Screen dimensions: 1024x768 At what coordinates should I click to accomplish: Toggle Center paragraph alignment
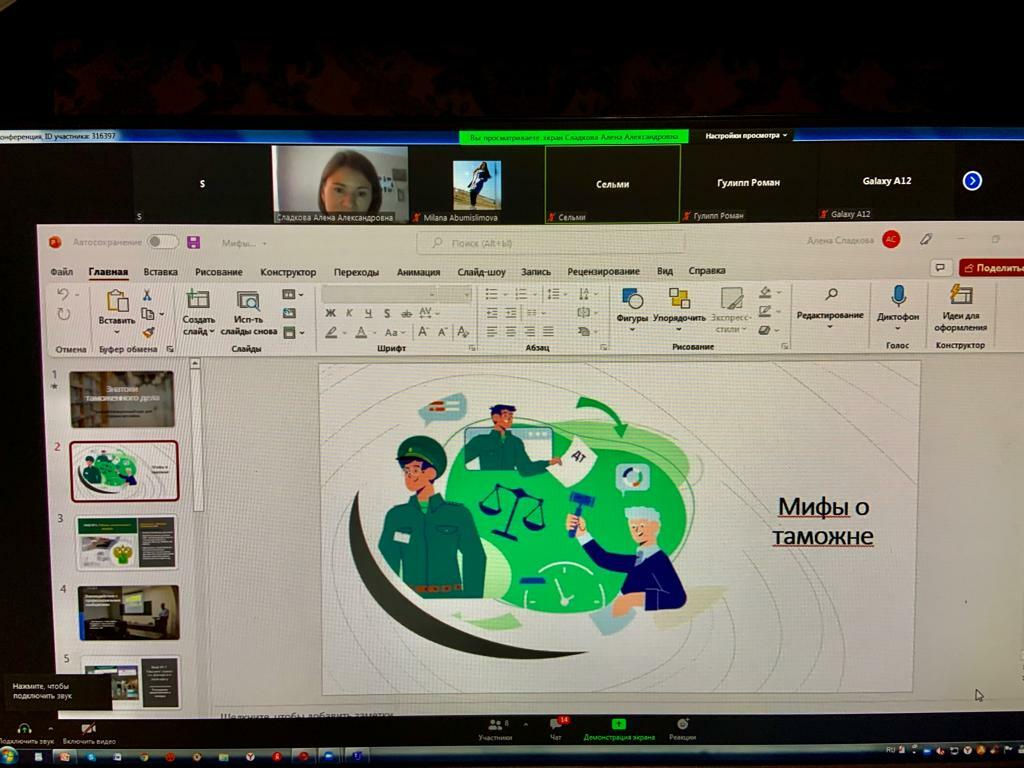pos(511,331)
